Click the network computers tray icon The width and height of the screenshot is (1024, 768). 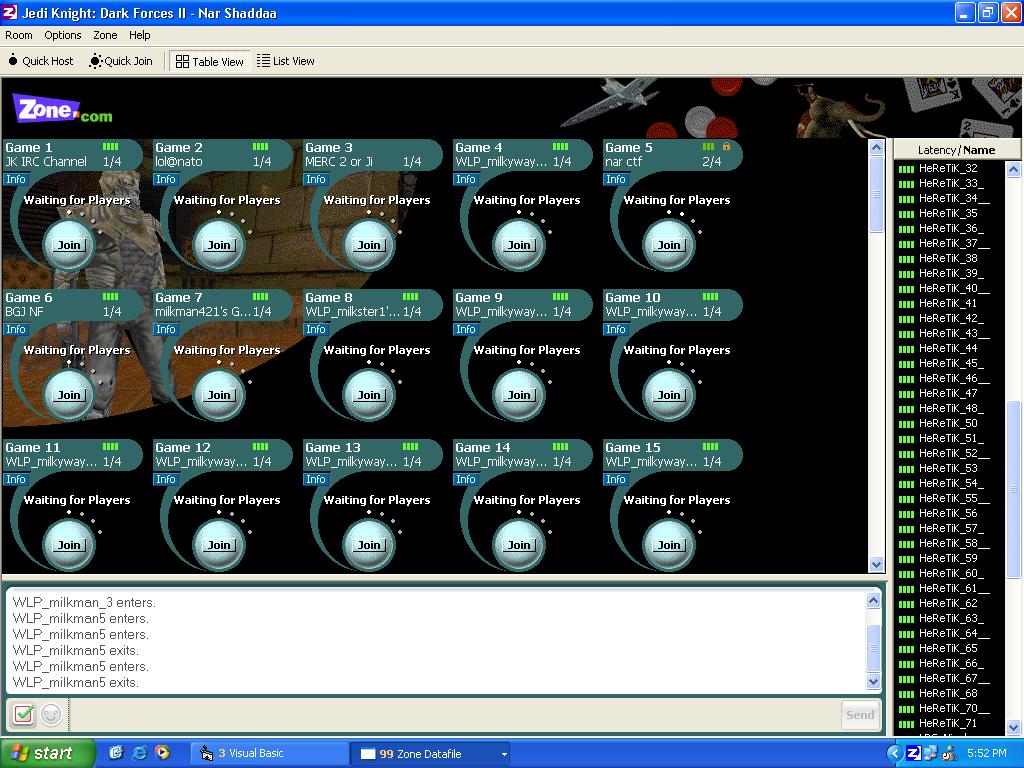[x=931, y=754]
